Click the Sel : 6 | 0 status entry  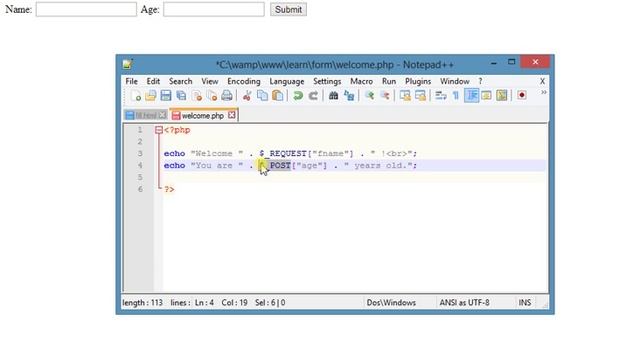[270, 303]
